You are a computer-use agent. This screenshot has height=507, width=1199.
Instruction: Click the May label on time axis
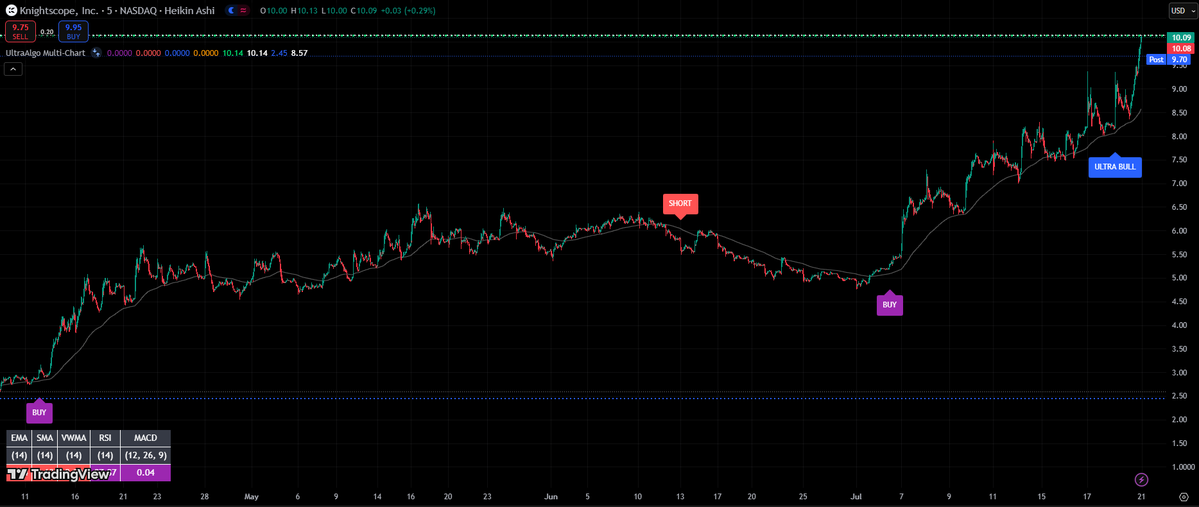tap(252, 496)
